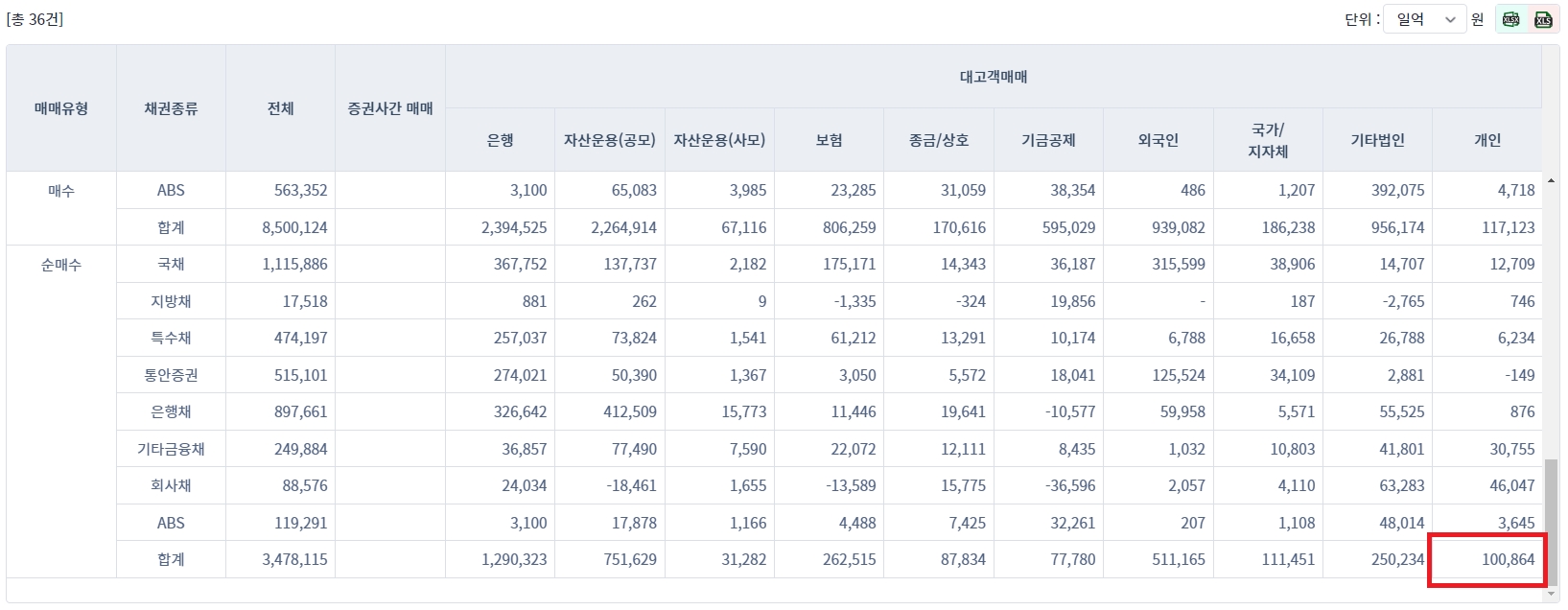
Task: Open the 단위 unit dropdown showing 일억
Action: pos(1424,19)
